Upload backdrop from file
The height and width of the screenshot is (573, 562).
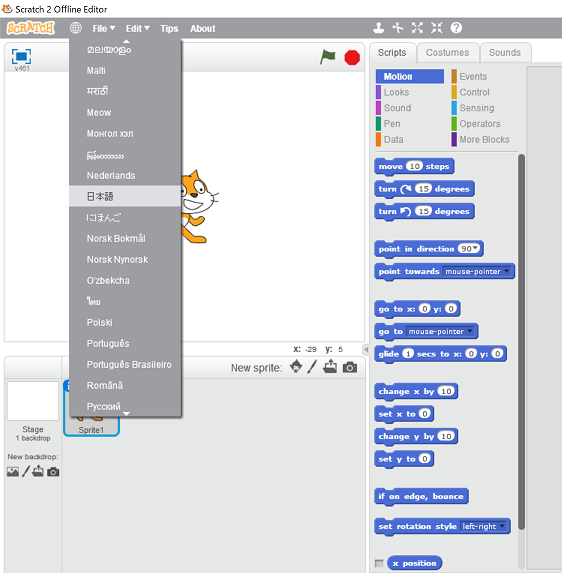click(x=38, y=471)
